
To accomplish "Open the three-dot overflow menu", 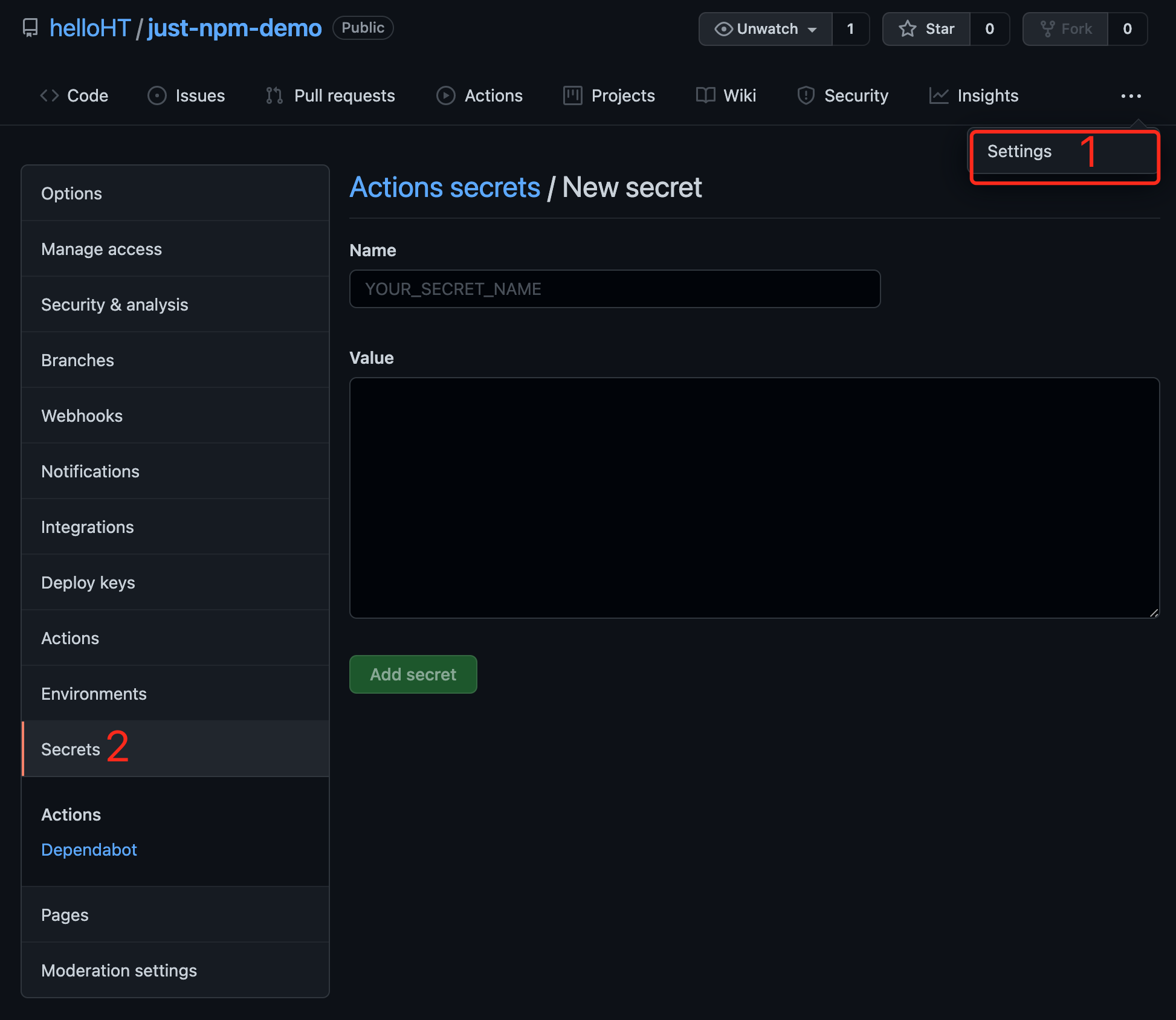I will pos(1131,96).
